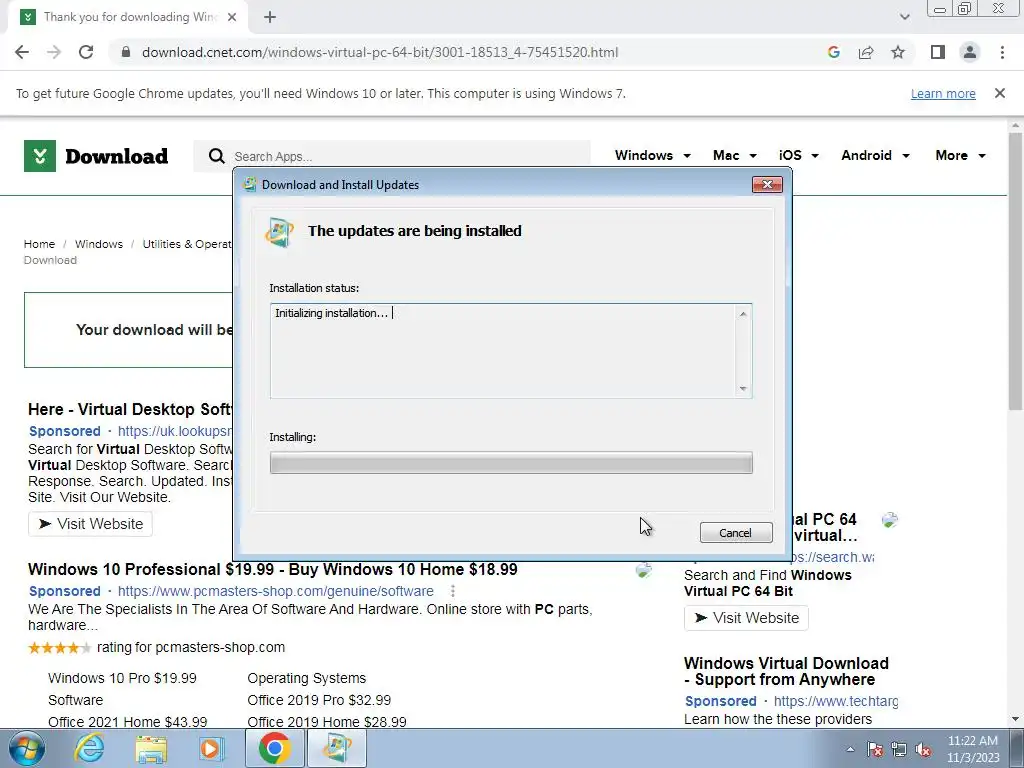Open Windows Media Player taskbar icon
The height and width of the screenshot is (768, 1024).
211,748
